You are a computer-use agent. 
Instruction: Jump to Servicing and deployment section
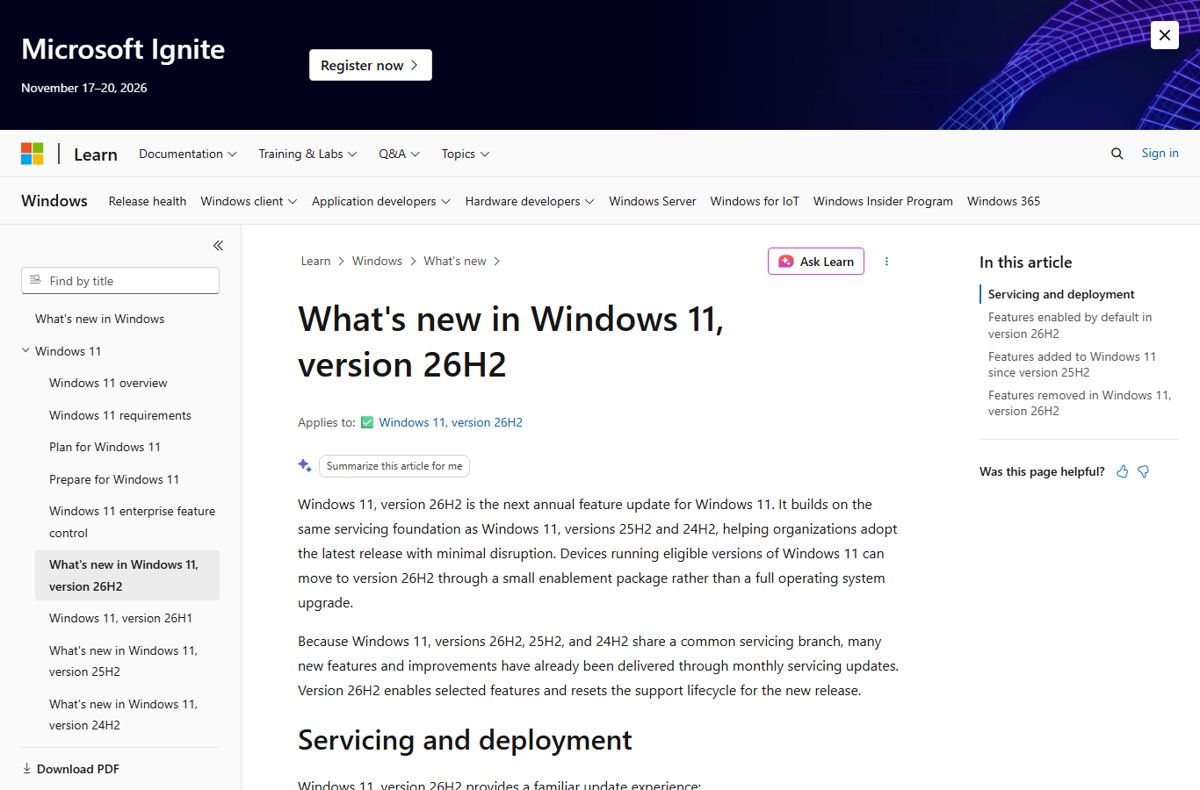pos(1061,294)
